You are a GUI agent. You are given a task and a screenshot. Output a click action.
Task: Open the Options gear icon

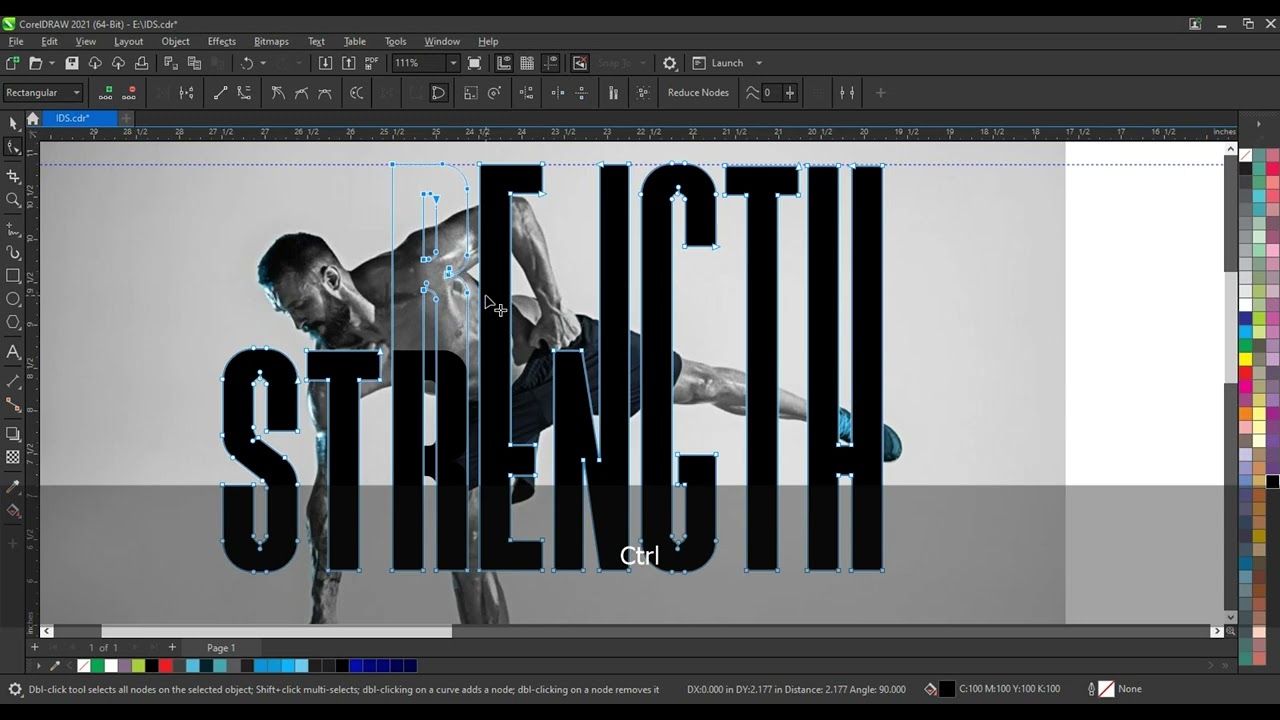tap(670, 63)
